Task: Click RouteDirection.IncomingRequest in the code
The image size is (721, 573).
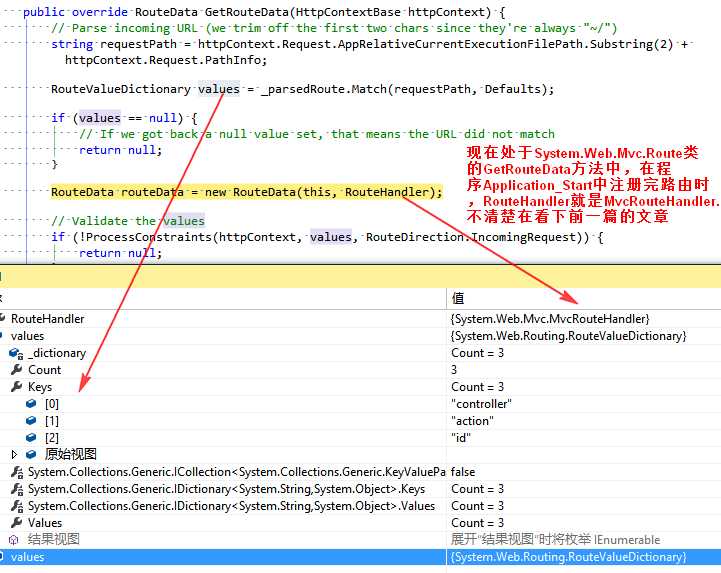Action: [471, 237]
